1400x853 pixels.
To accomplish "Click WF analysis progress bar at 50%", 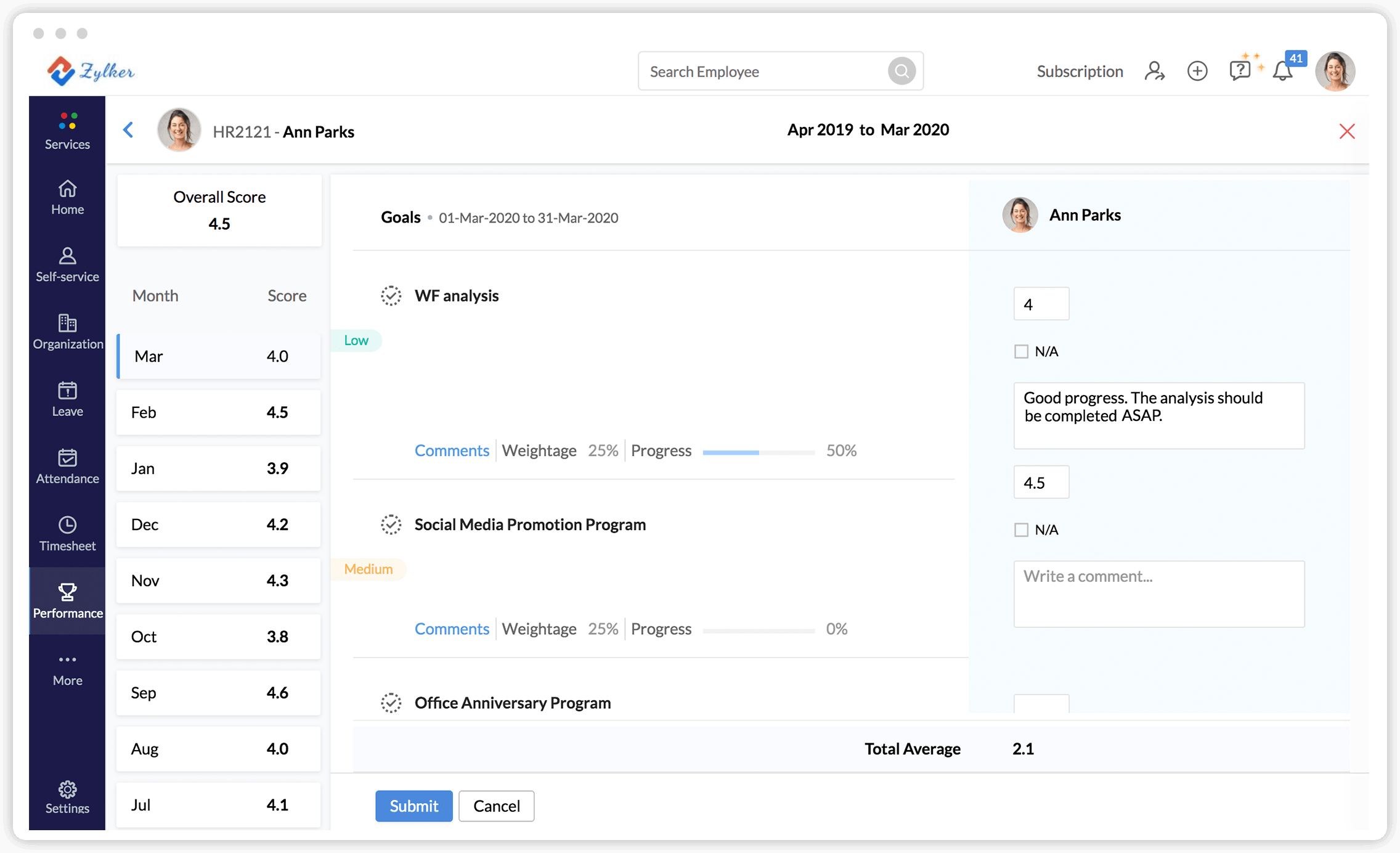I will [x=759, y=452].
